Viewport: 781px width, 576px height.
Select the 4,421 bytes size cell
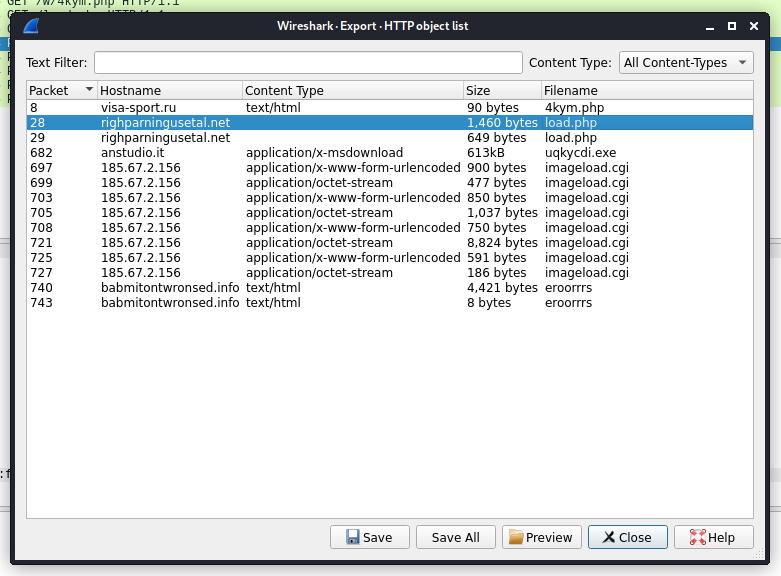click(x=502, y=287)
